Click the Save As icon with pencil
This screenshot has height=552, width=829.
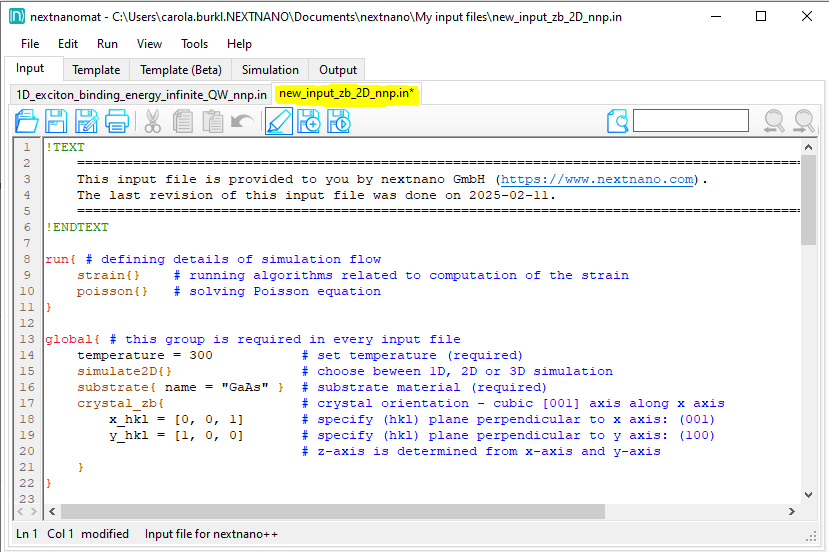pos(87,122)
